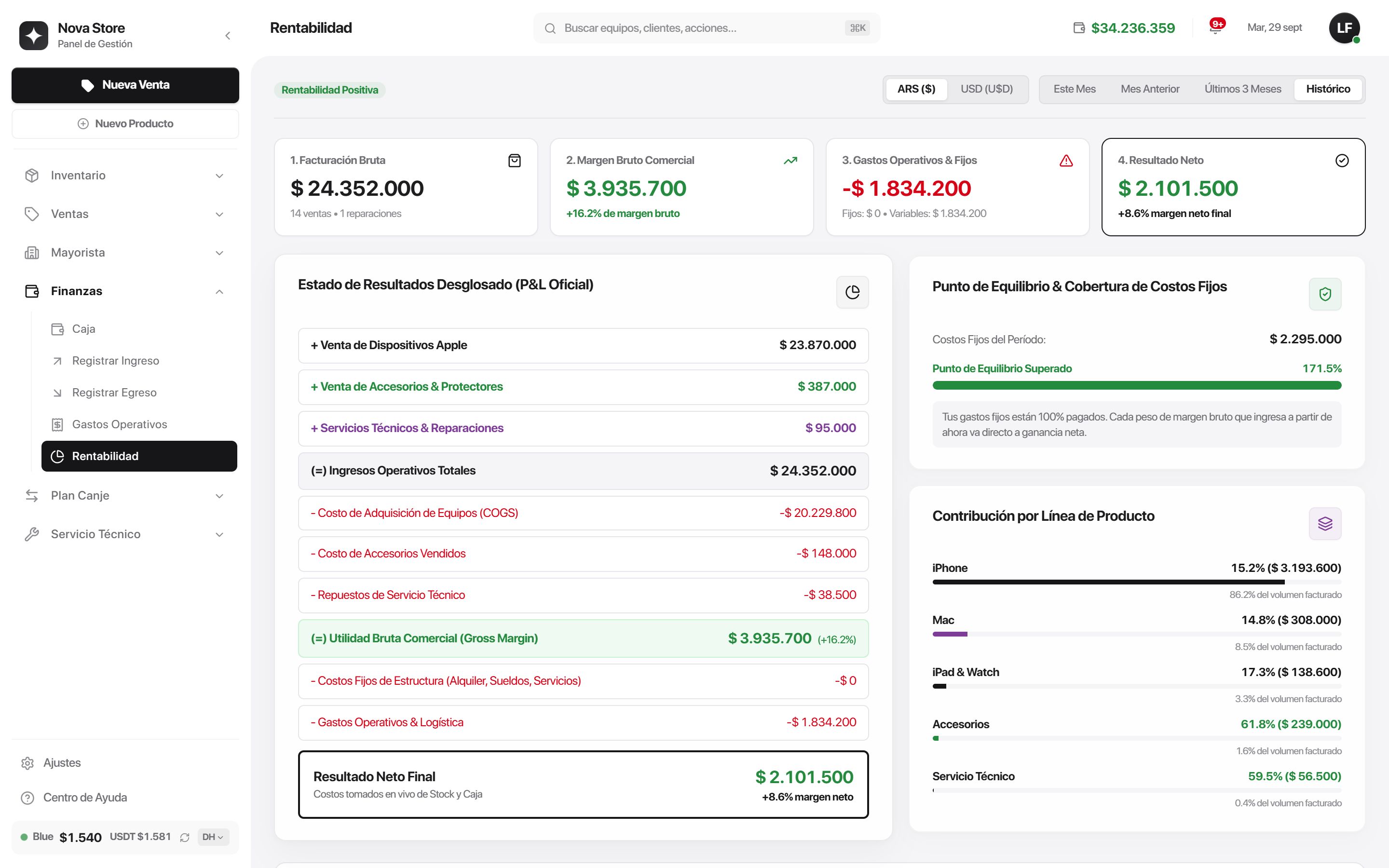Click the Costo de Adquisición de Equipos (COGS) row
The width and height of the screenshot is (1389, 868).
point(583,513)
